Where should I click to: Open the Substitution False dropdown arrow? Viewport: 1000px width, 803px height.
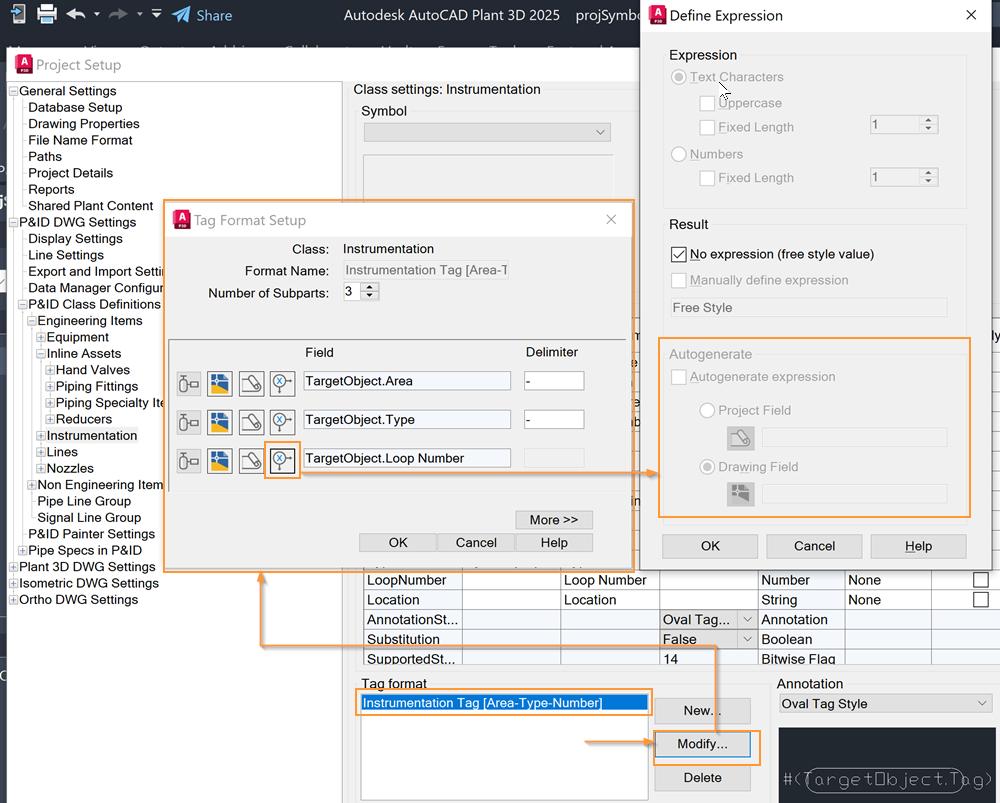coord(747,639)
